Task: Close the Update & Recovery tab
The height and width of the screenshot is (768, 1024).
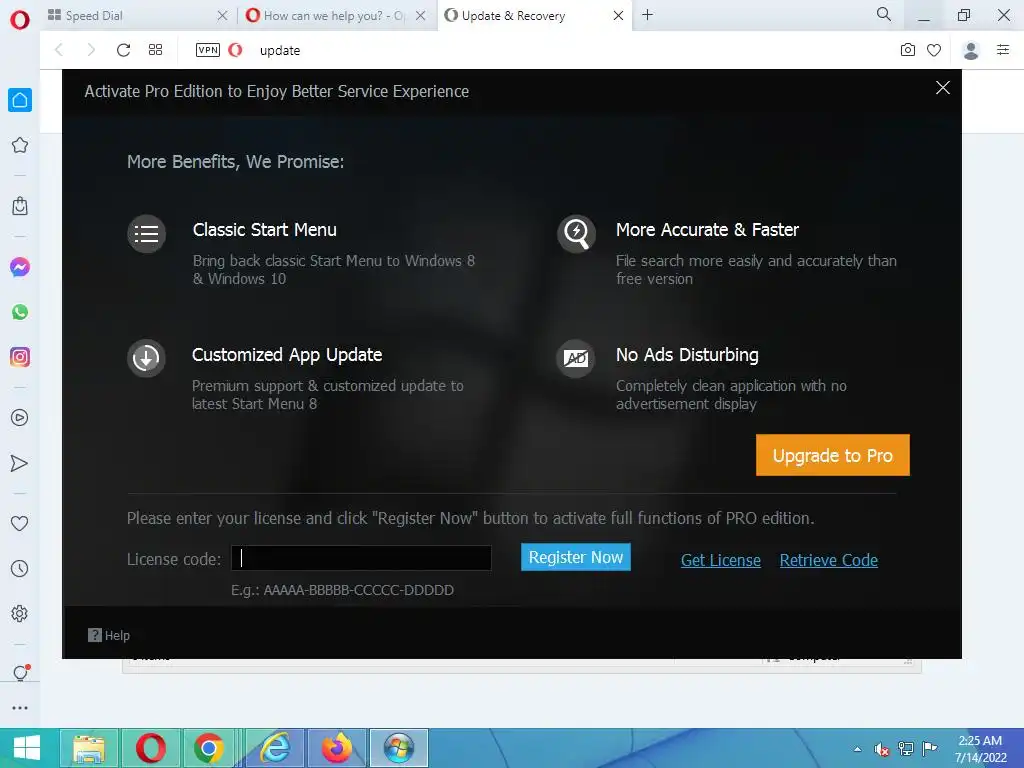Action: (618, 16)
